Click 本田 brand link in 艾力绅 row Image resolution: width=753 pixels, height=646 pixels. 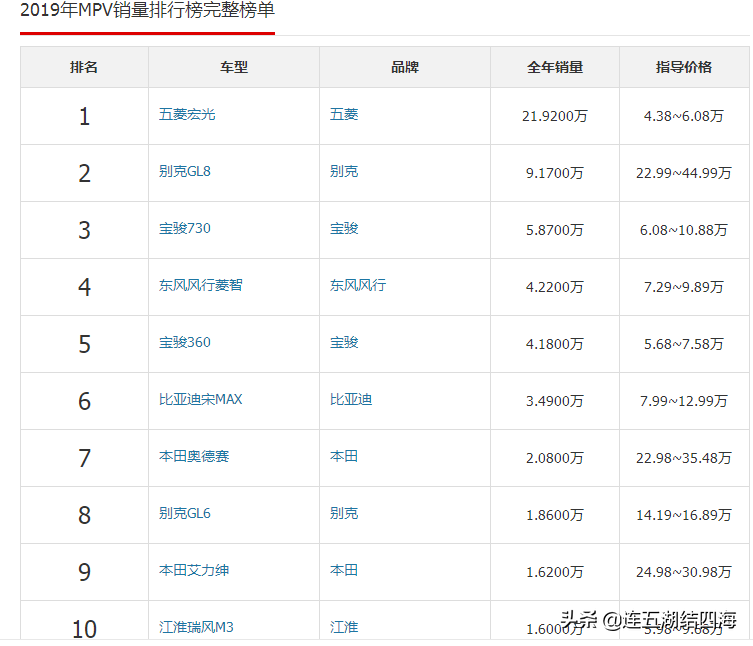click(344, 570)
